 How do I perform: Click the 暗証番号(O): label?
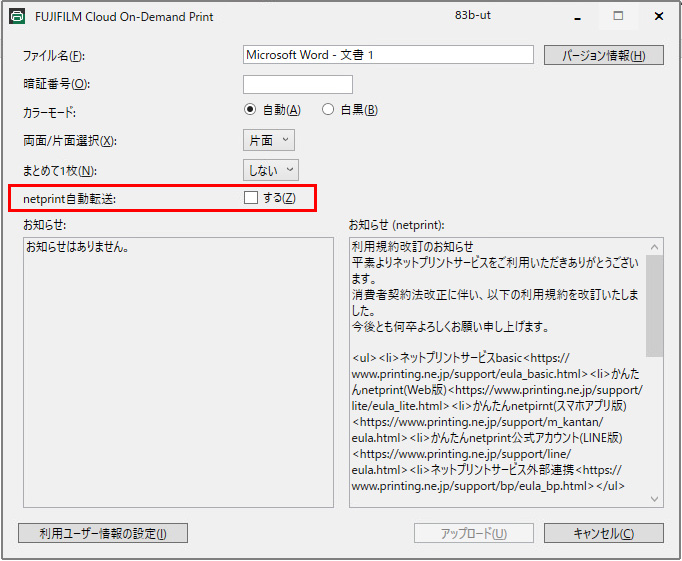click(57, 84)
